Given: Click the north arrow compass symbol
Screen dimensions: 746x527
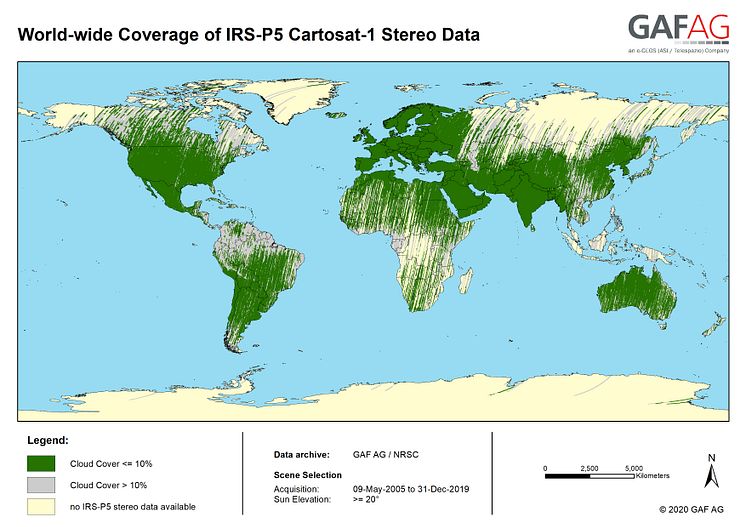Looking at the screenshot, I should [x=710, y=472].
